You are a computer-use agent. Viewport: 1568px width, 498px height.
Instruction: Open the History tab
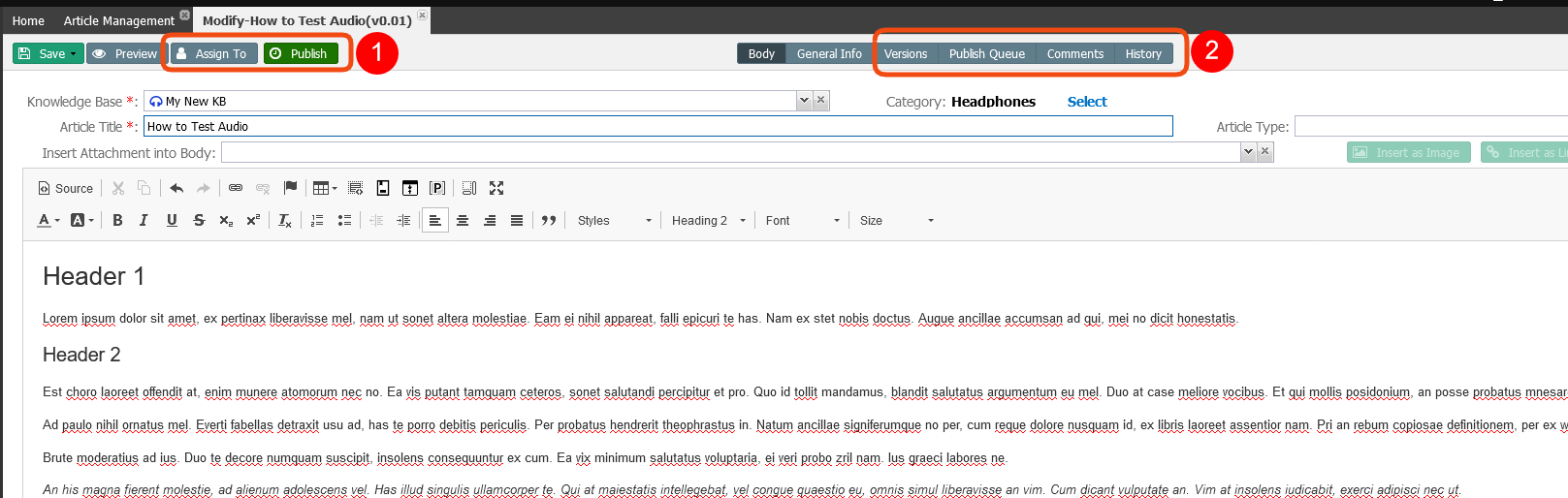click(x=1143, y=53)
